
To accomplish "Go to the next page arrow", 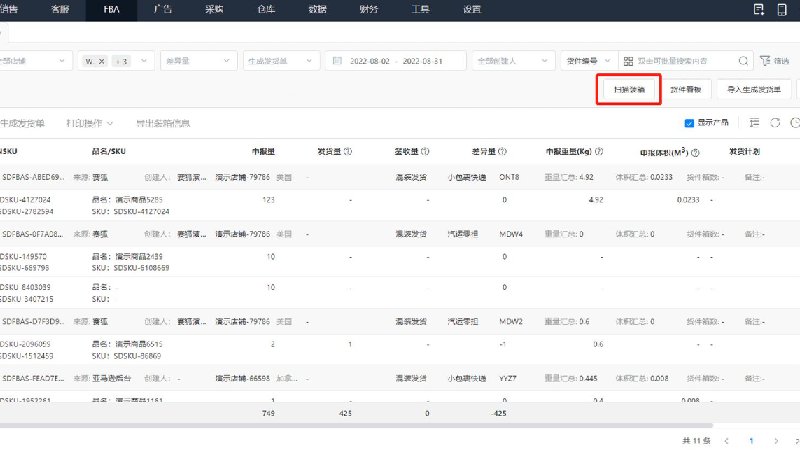I will [x=776, y=441].
